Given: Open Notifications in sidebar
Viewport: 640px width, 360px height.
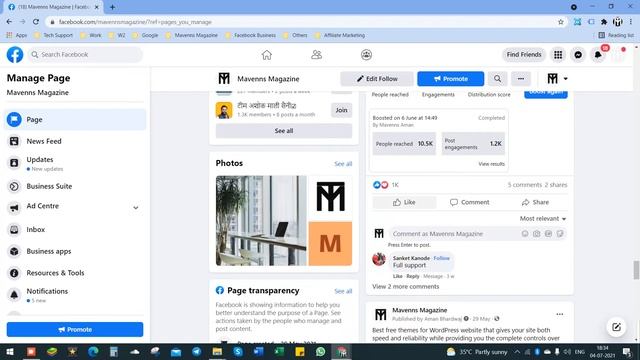Looking at the screenshot, I should 75,295.
